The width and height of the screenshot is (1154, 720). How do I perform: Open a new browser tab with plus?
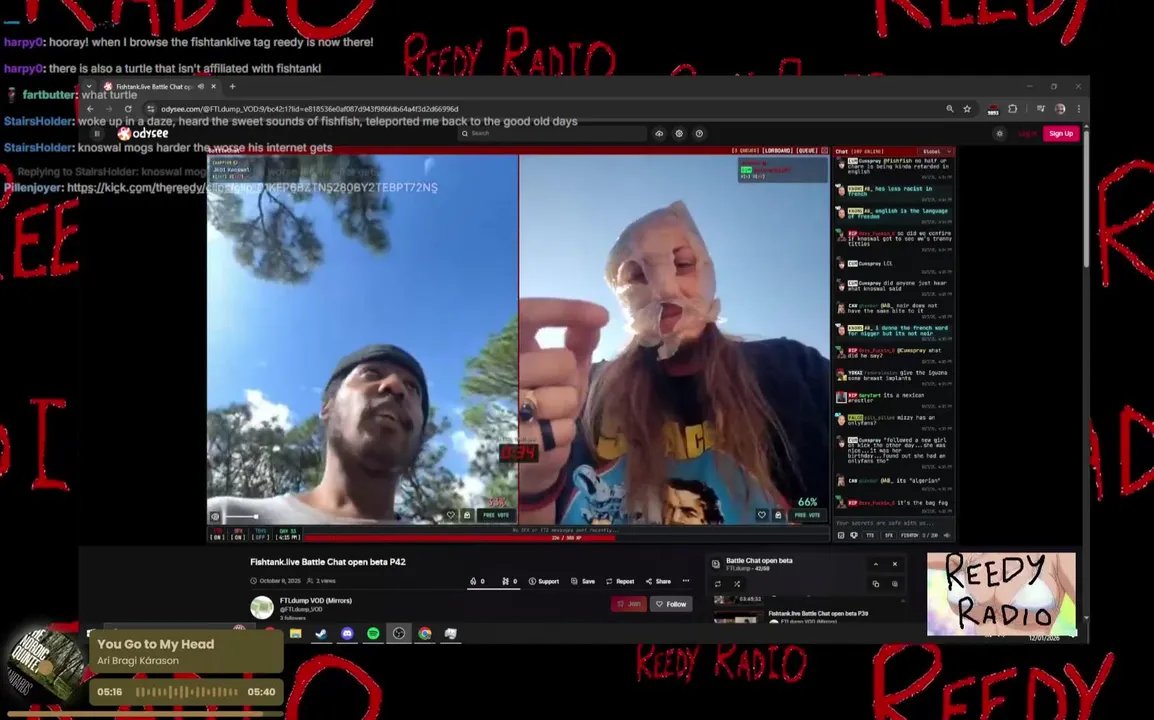tap(233, 86)
